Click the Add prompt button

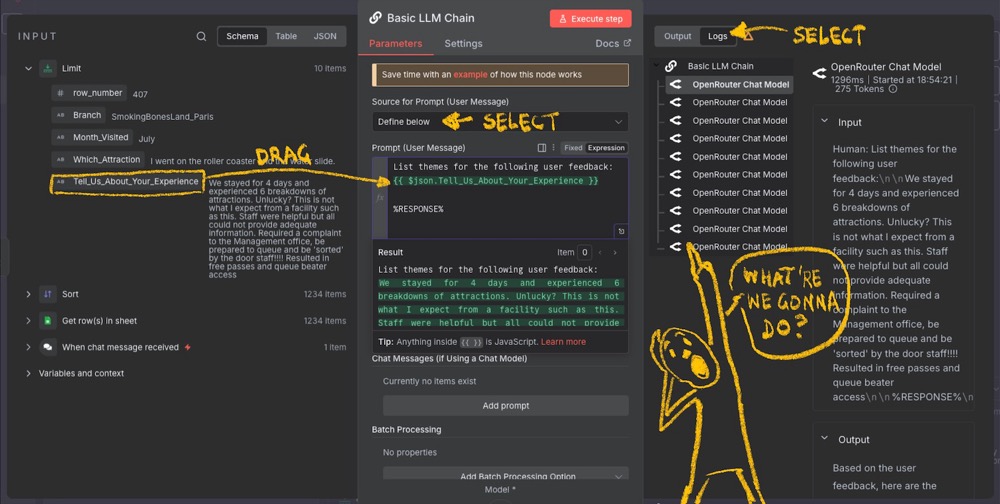point(505,406)
